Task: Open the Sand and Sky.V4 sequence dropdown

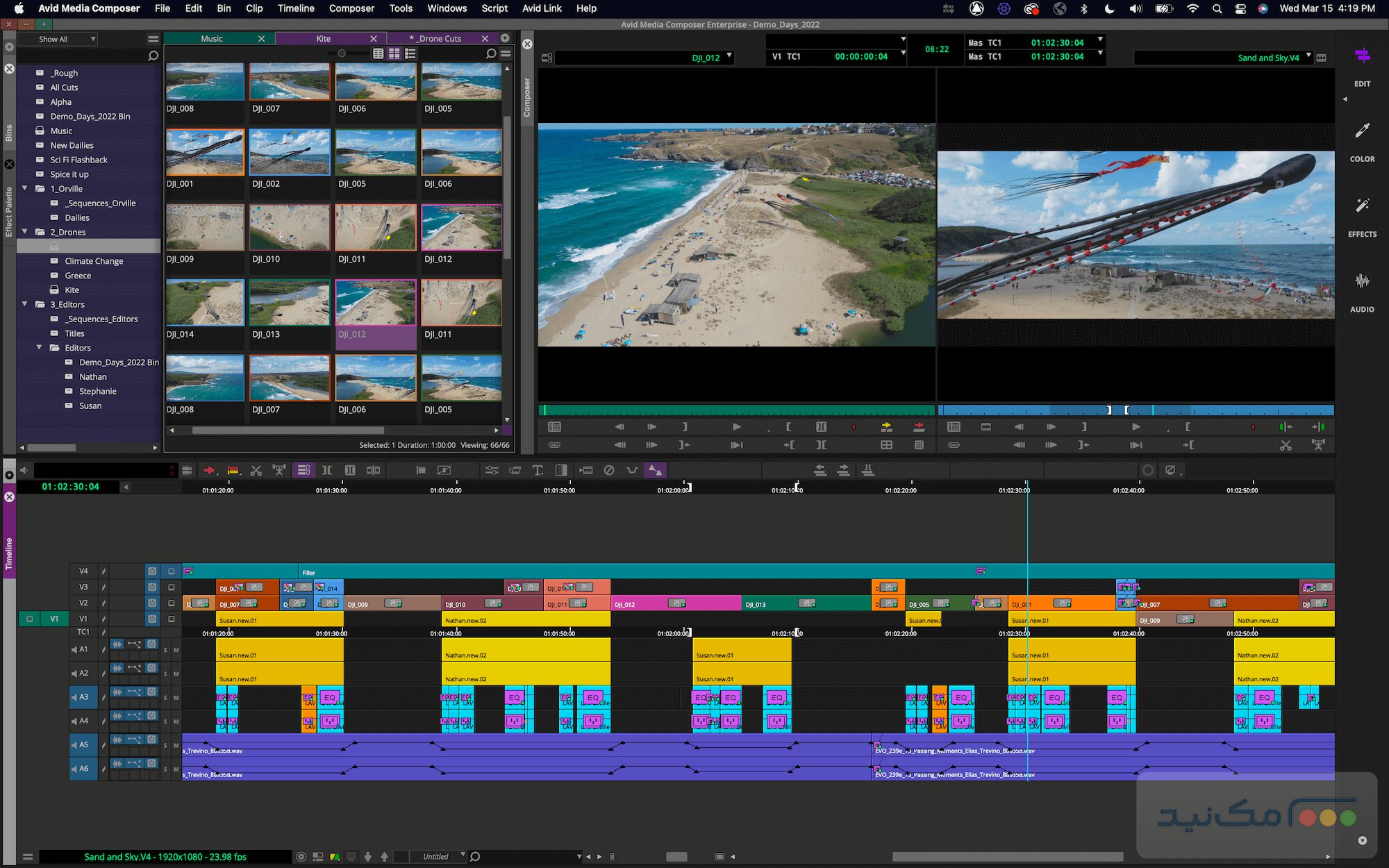Action: (1308, 58)
